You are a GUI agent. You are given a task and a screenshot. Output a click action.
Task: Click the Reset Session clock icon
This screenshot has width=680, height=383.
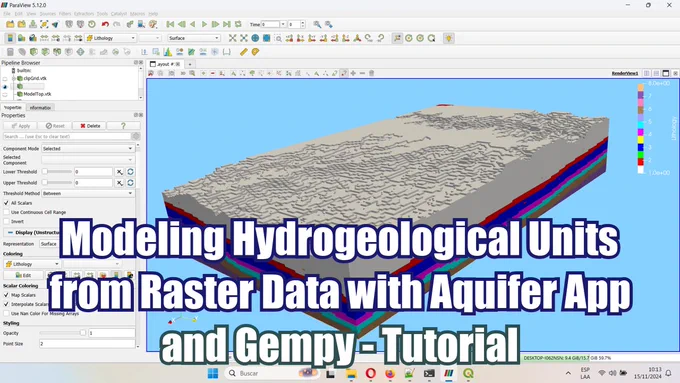coord(92,24)
